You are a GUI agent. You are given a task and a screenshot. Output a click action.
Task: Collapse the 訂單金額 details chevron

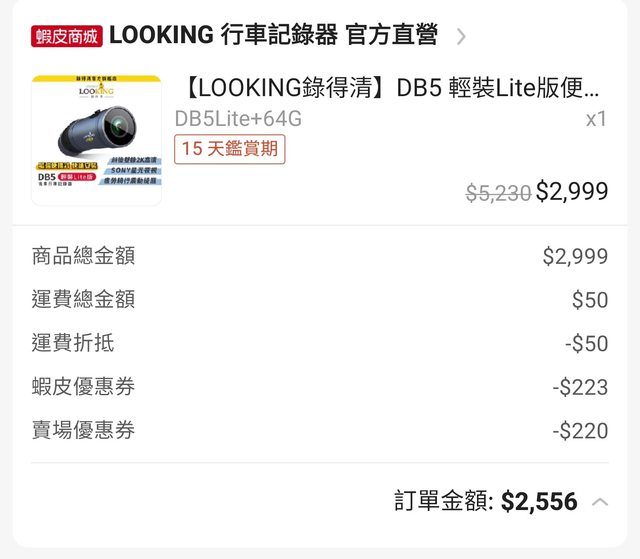[x=600, y=501]
